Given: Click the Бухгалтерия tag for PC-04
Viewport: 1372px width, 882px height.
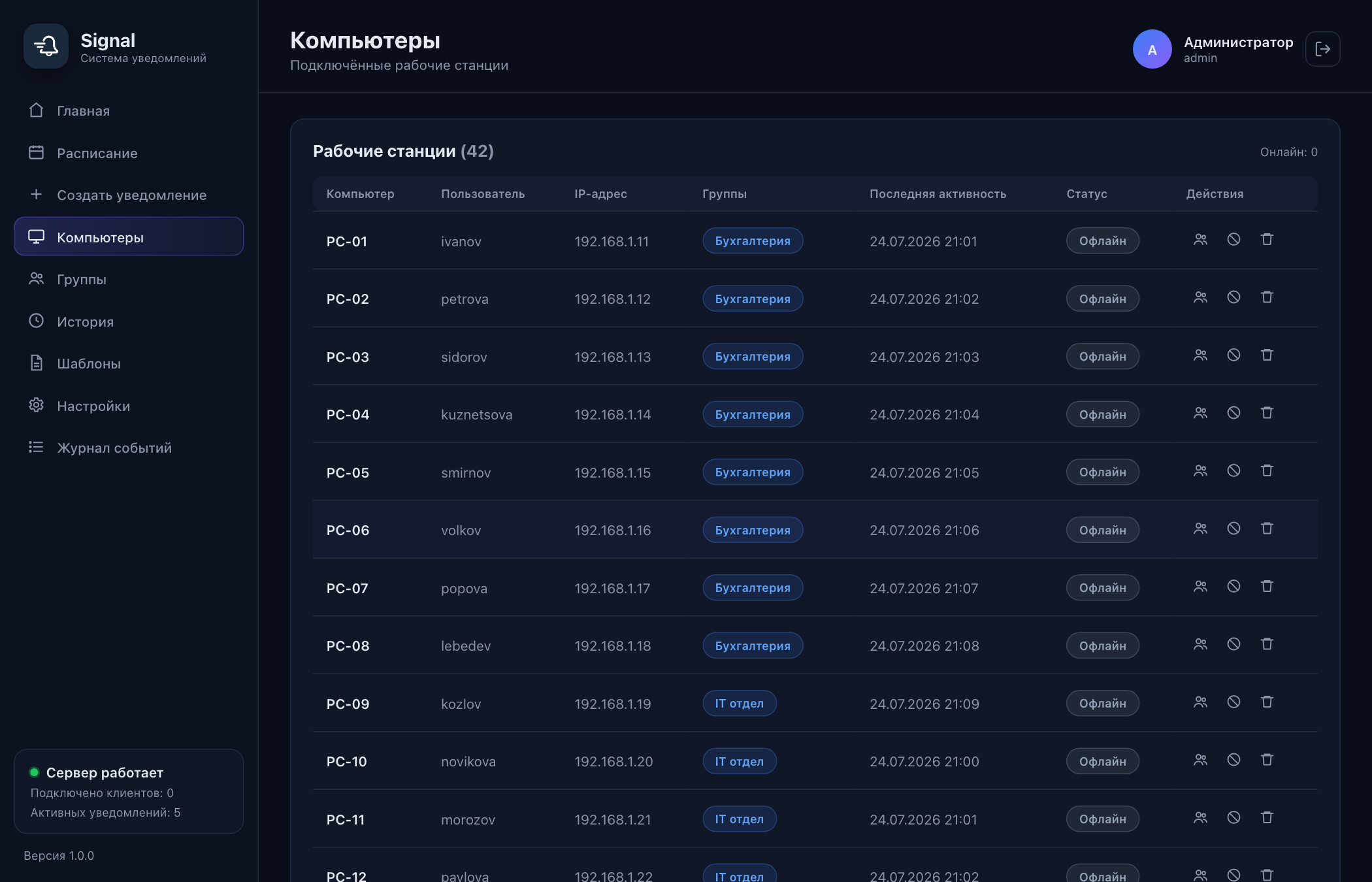Looking at the screenshot, I should click(753, 414).
